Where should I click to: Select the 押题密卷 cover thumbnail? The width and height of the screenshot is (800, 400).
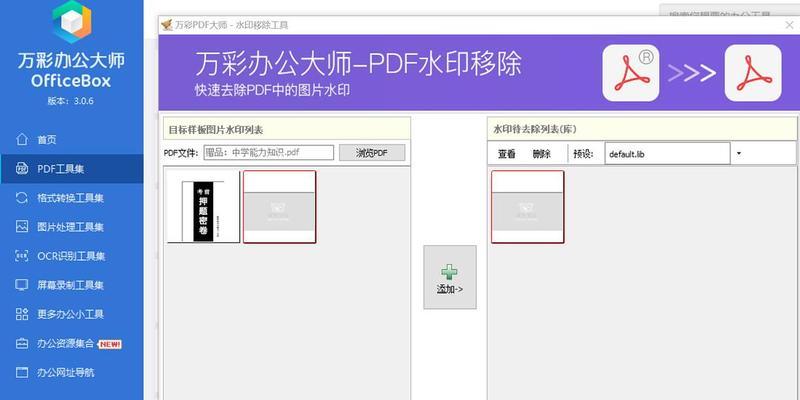pos(204,207)
